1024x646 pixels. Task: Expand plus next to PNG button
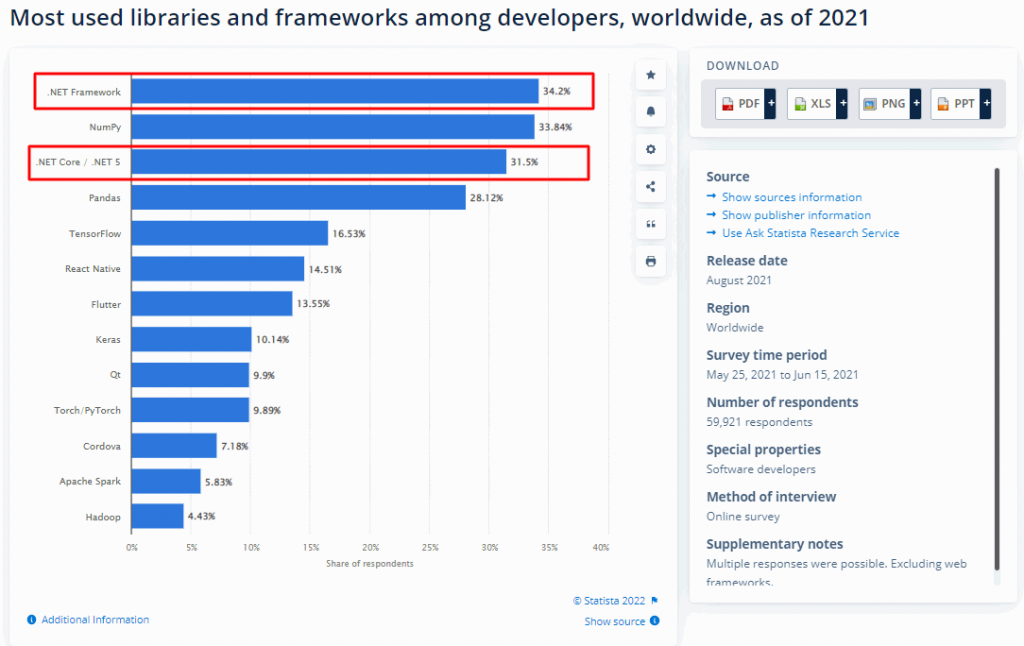pos(916,104)
